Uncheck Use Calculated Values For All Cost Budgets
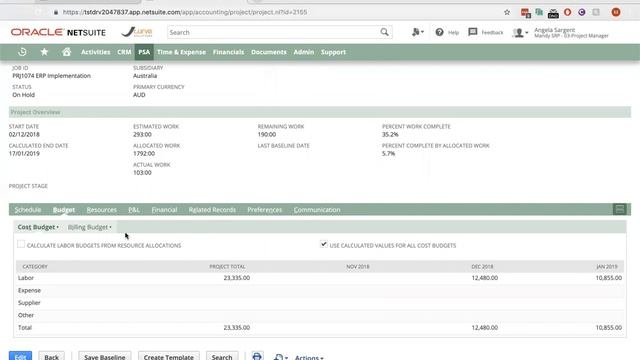 point(324,244)
